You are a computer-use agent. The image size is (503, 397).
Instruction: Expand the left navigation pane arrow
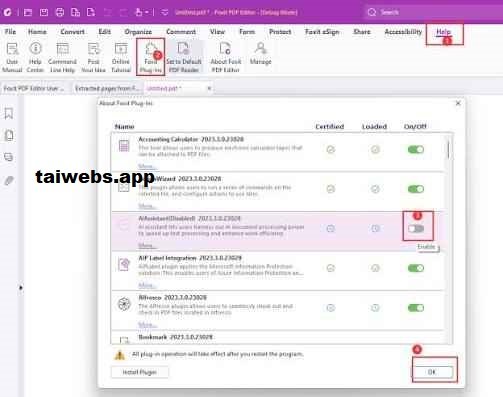click(x=21, y=287)
